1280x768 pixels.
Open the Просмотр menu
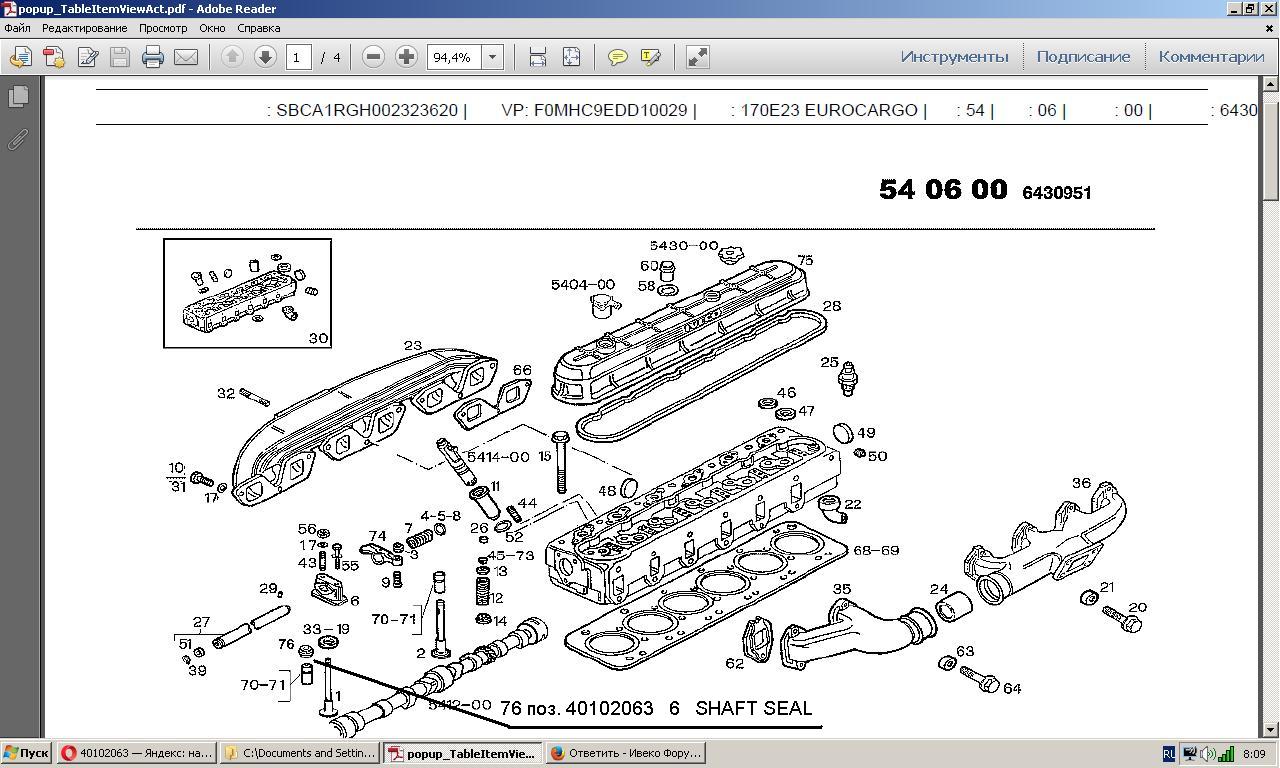point(163,28)
